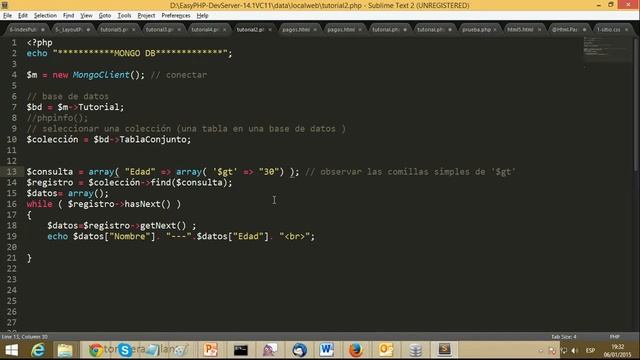Viewport: 640px width, 360px height.
Task: Click the Sublime Text taskbar icon
Action: [x=444, y=349]
